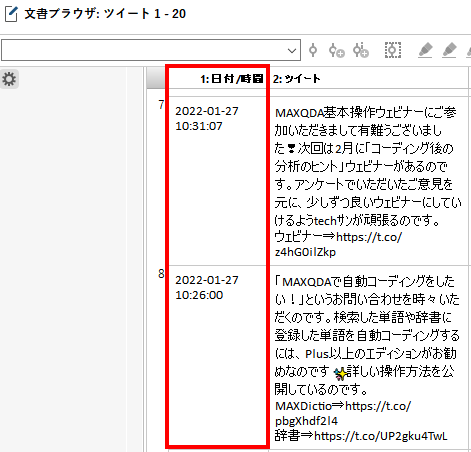
Task: Open the 辞書 link https://t.co/UP2gku4TwL
Action: (381, 436)
